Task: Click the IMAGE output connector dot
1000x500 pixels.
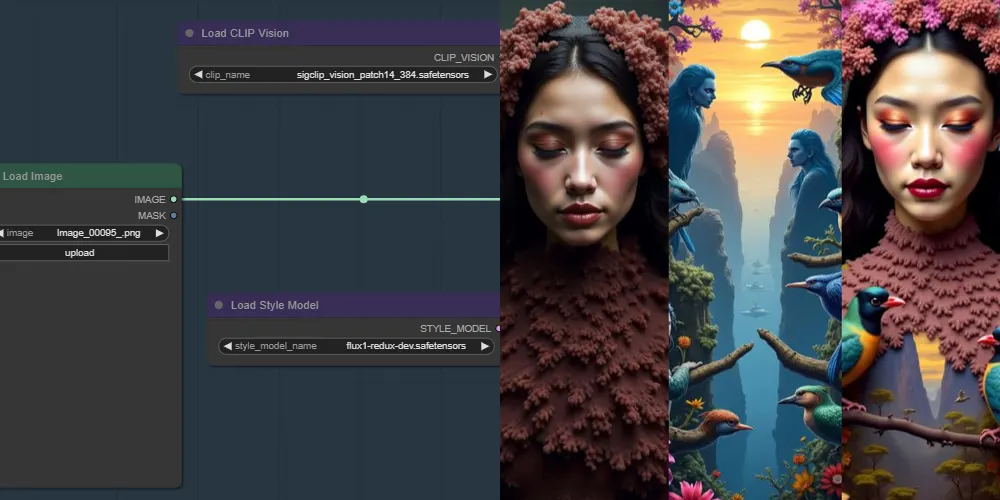Action: pyautogui.click(x=173, y=200)
